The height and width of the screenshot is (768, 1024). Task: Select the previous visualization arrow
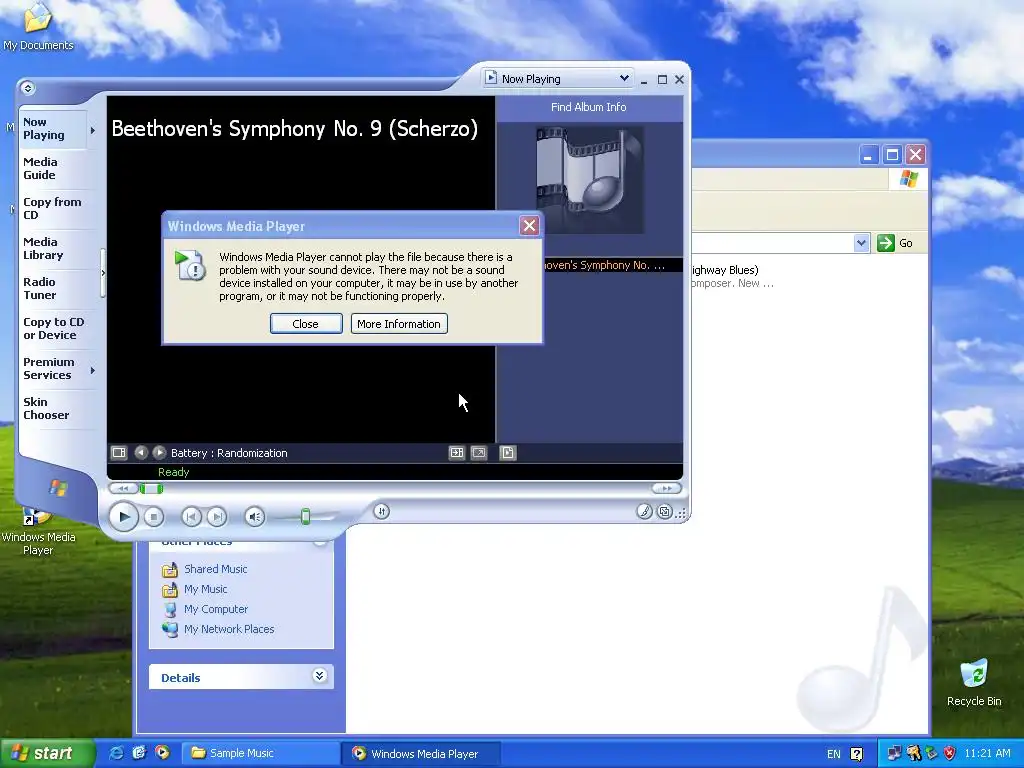pyautogui.click(x=141, y=453)
